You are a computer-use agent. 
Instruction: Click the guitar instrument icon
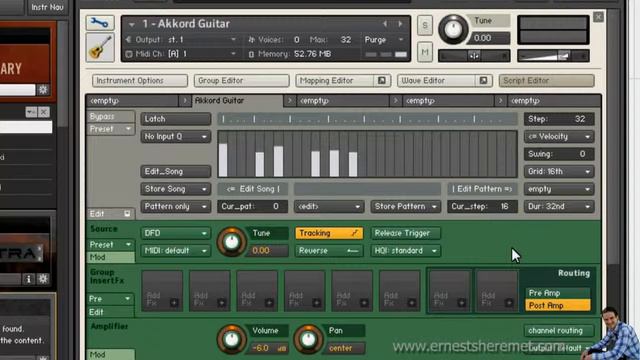[x=100, y=48]
